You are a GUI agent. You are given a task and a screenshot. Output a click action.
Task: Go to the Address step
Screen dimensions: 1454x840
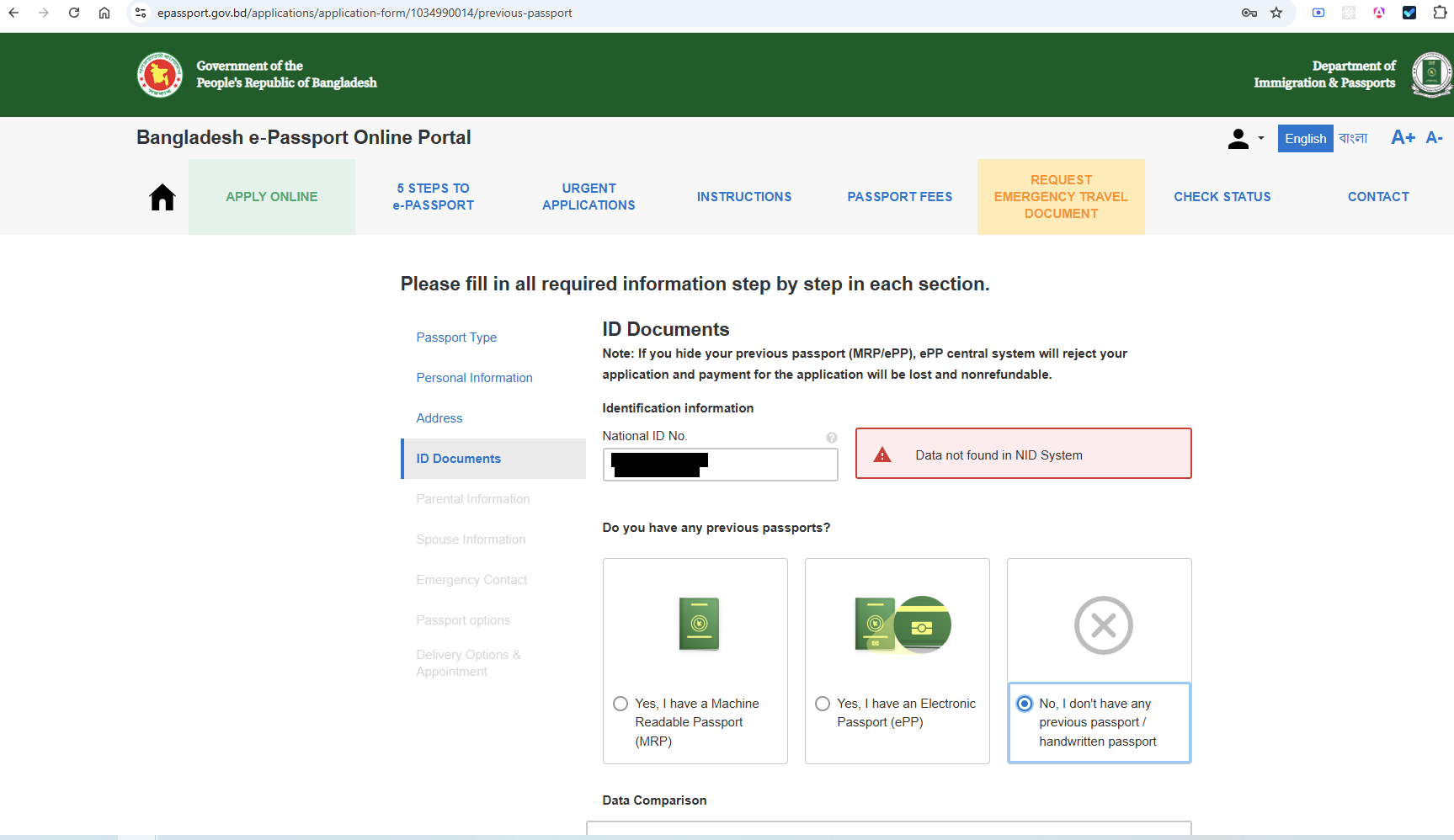[x=439, y=418]
